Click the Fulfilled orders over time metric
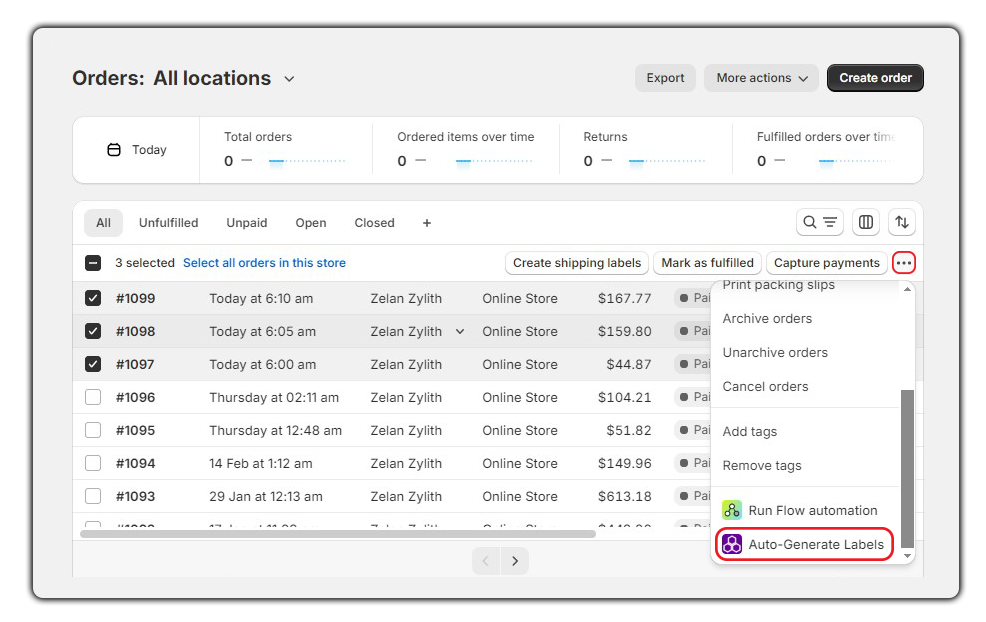Image resolution: width=986 pixels, height=622 pixels. click(828, 150)
